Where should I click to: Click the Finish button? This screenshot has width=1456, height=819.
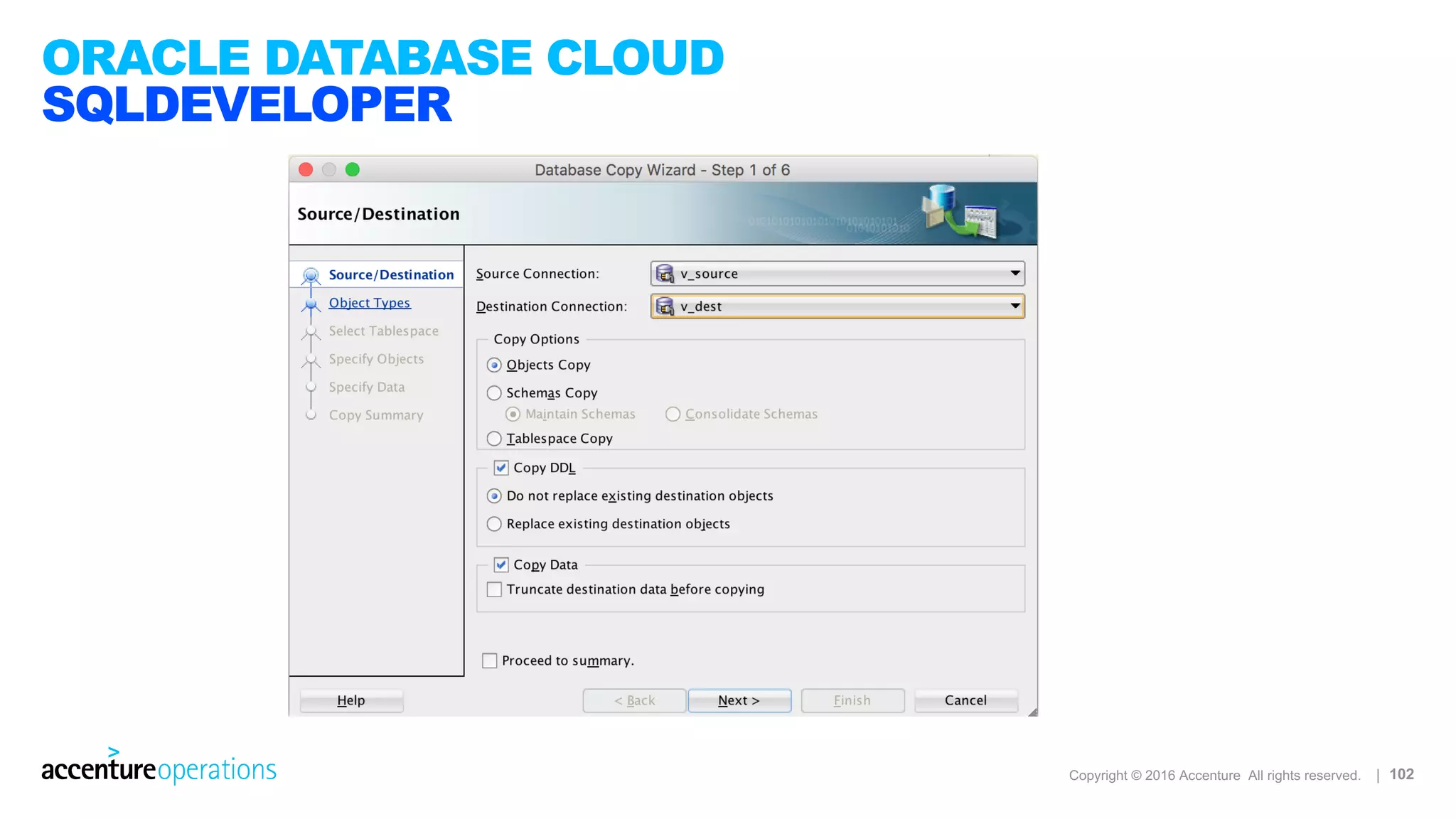tap(852, 700)
